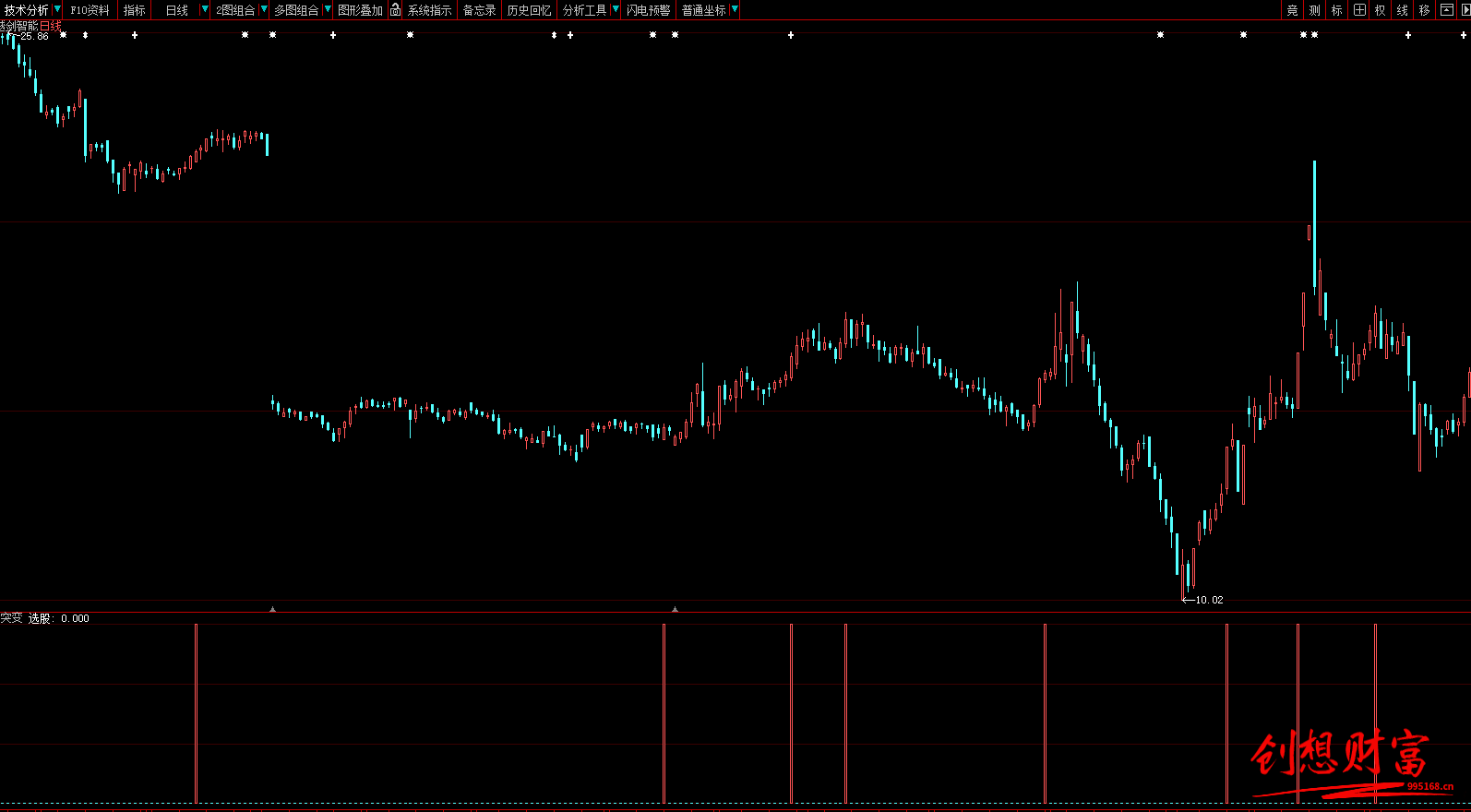Open the 备忘录 memo
Screen dimensions: 1471x812
479,10
